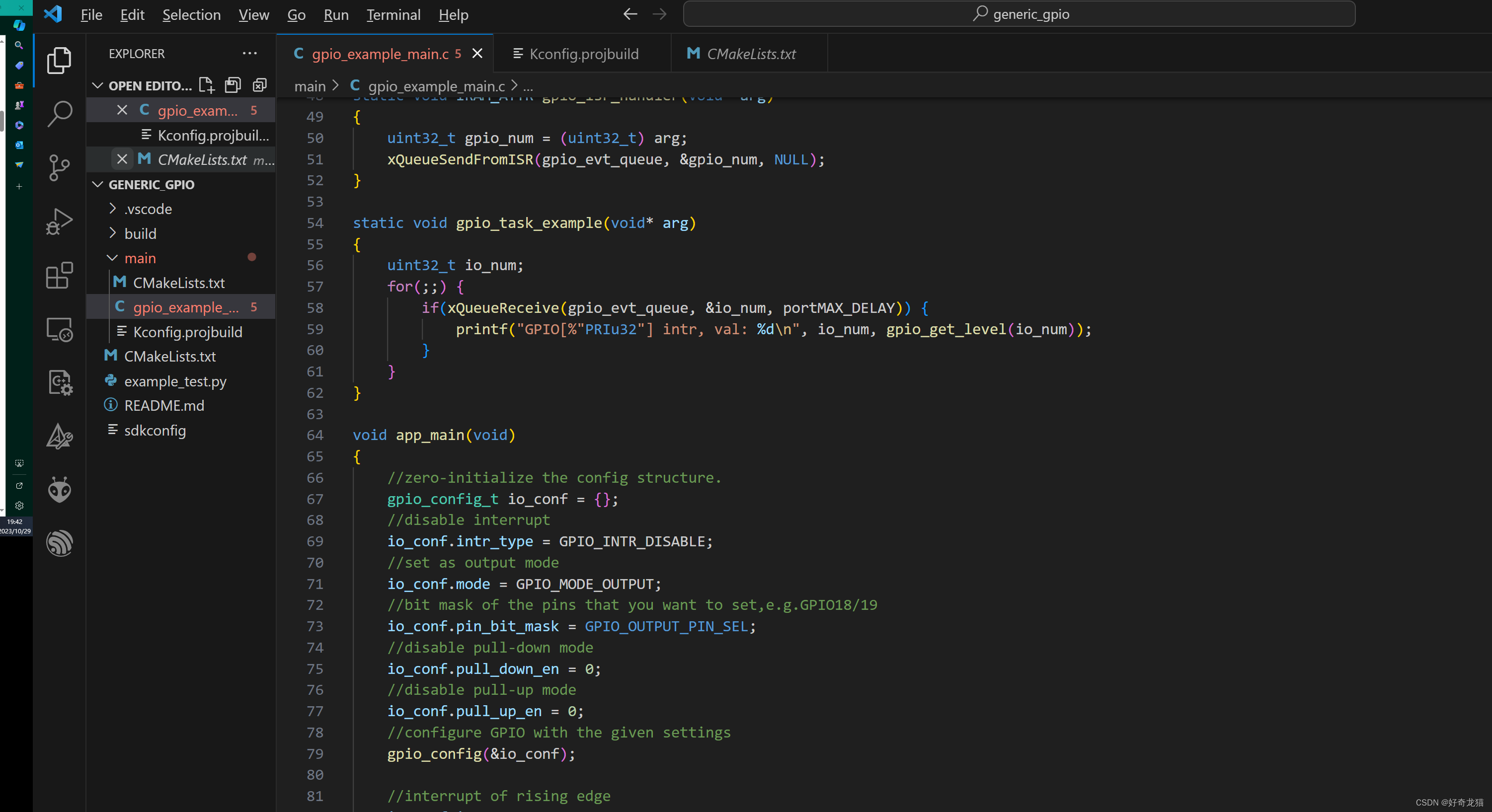Open README.md in the explorer
Screen dimensions: 1492x812
pos(164,405)
